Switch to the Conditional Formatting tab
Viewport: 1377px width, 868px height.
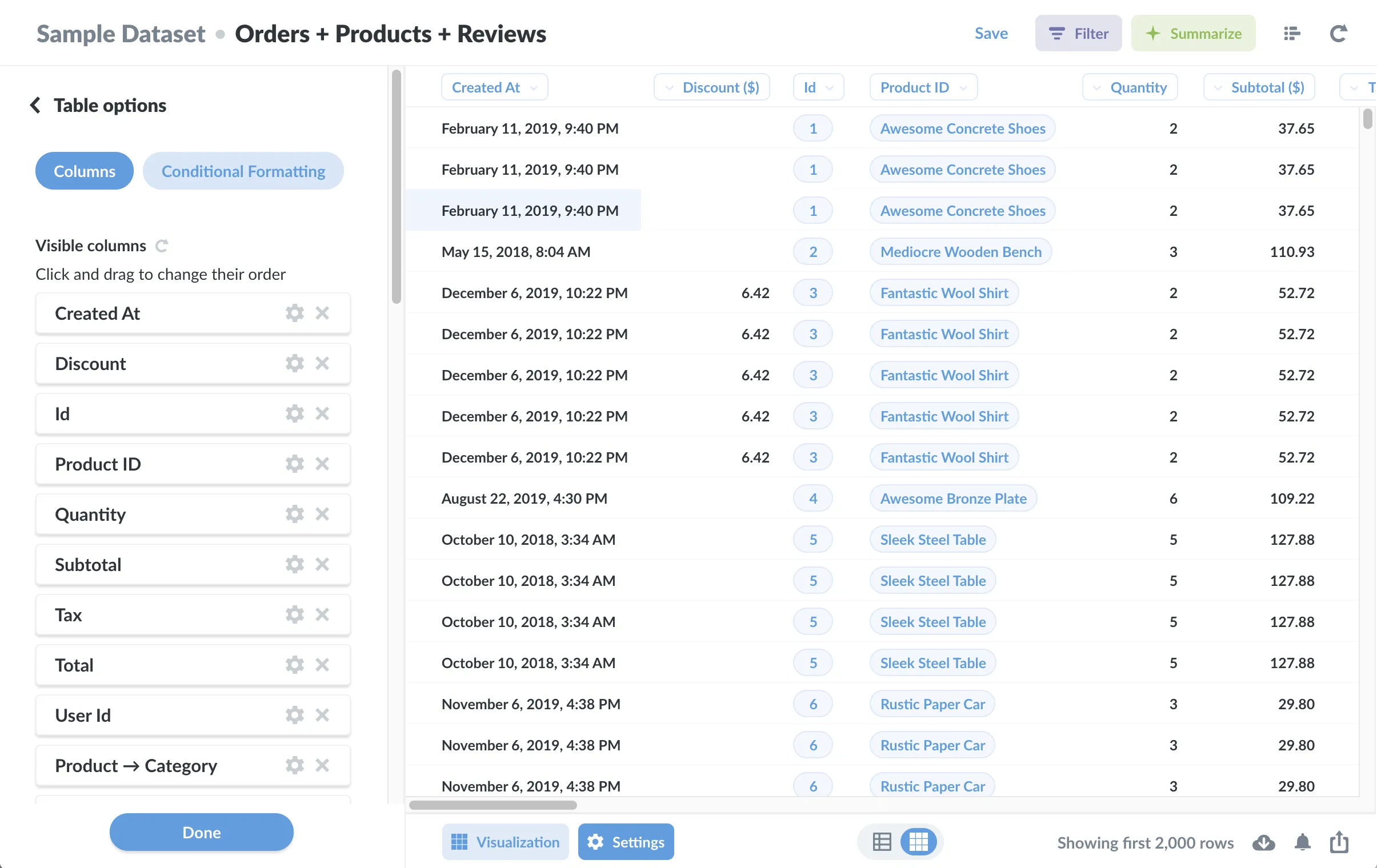[x=243, y=170]
